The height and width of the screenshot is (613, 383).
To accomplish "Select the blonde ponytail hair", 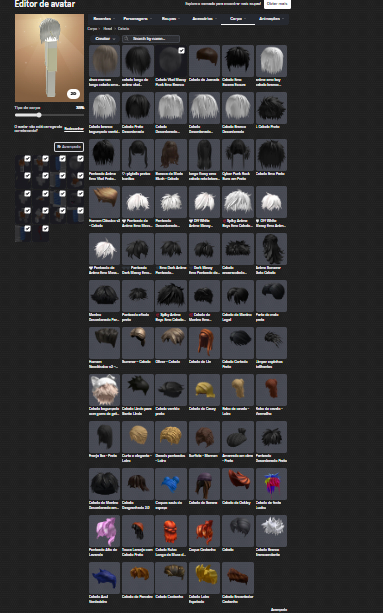I will coord(238,390).
